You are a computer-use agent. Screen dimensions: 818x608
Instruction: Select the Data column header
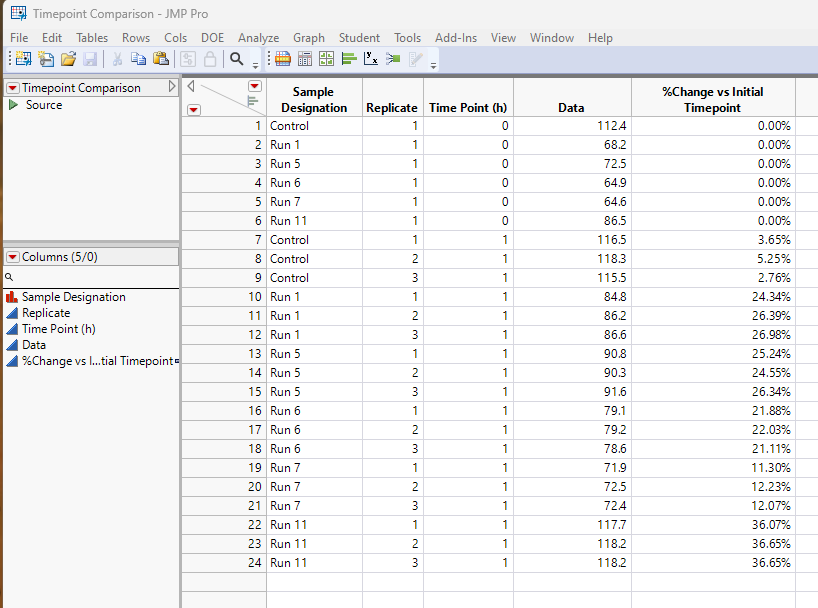point(571,100)
